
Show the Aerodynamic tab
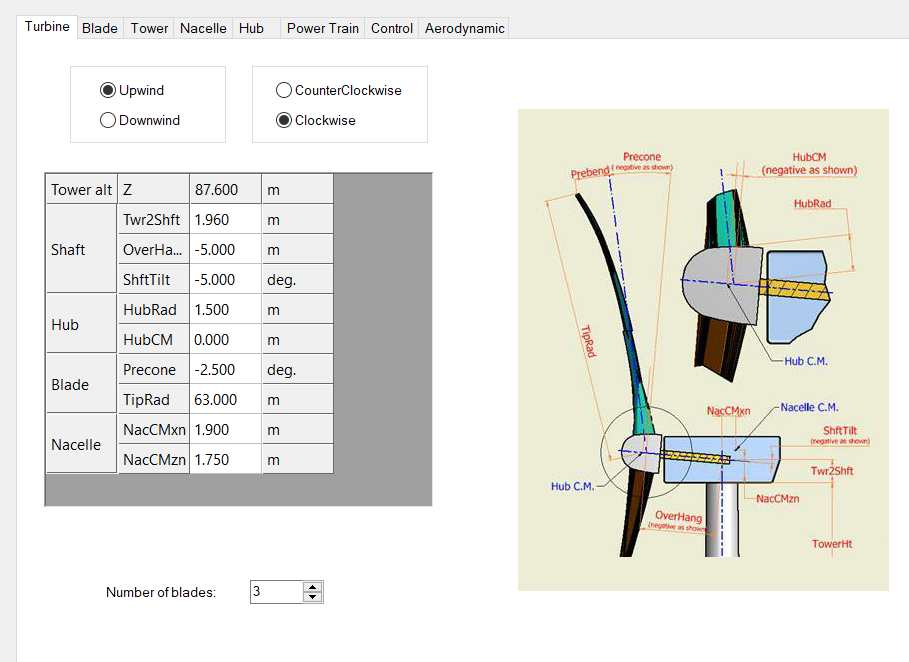pos(464,28)
